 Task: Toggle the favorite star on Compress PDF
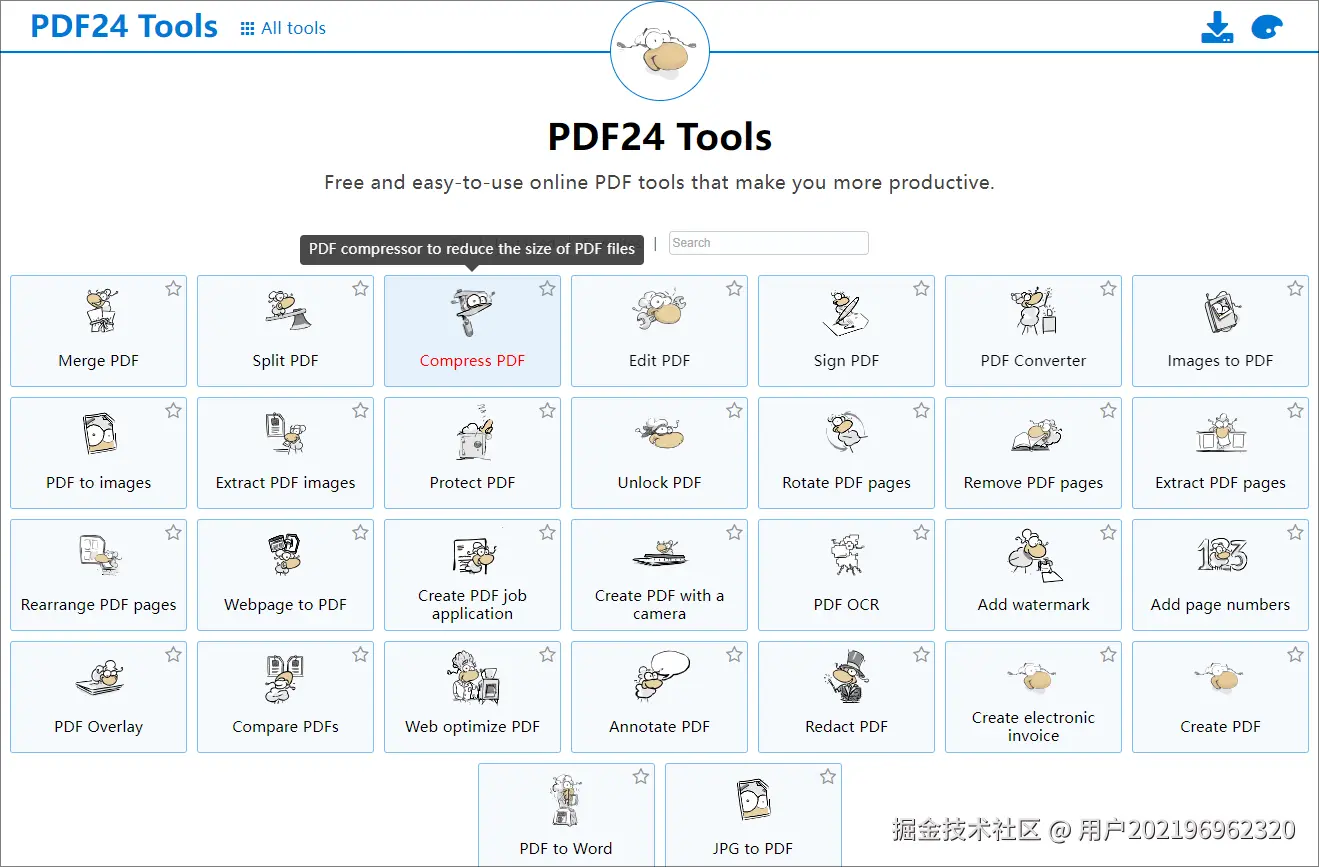pos(547,288)
